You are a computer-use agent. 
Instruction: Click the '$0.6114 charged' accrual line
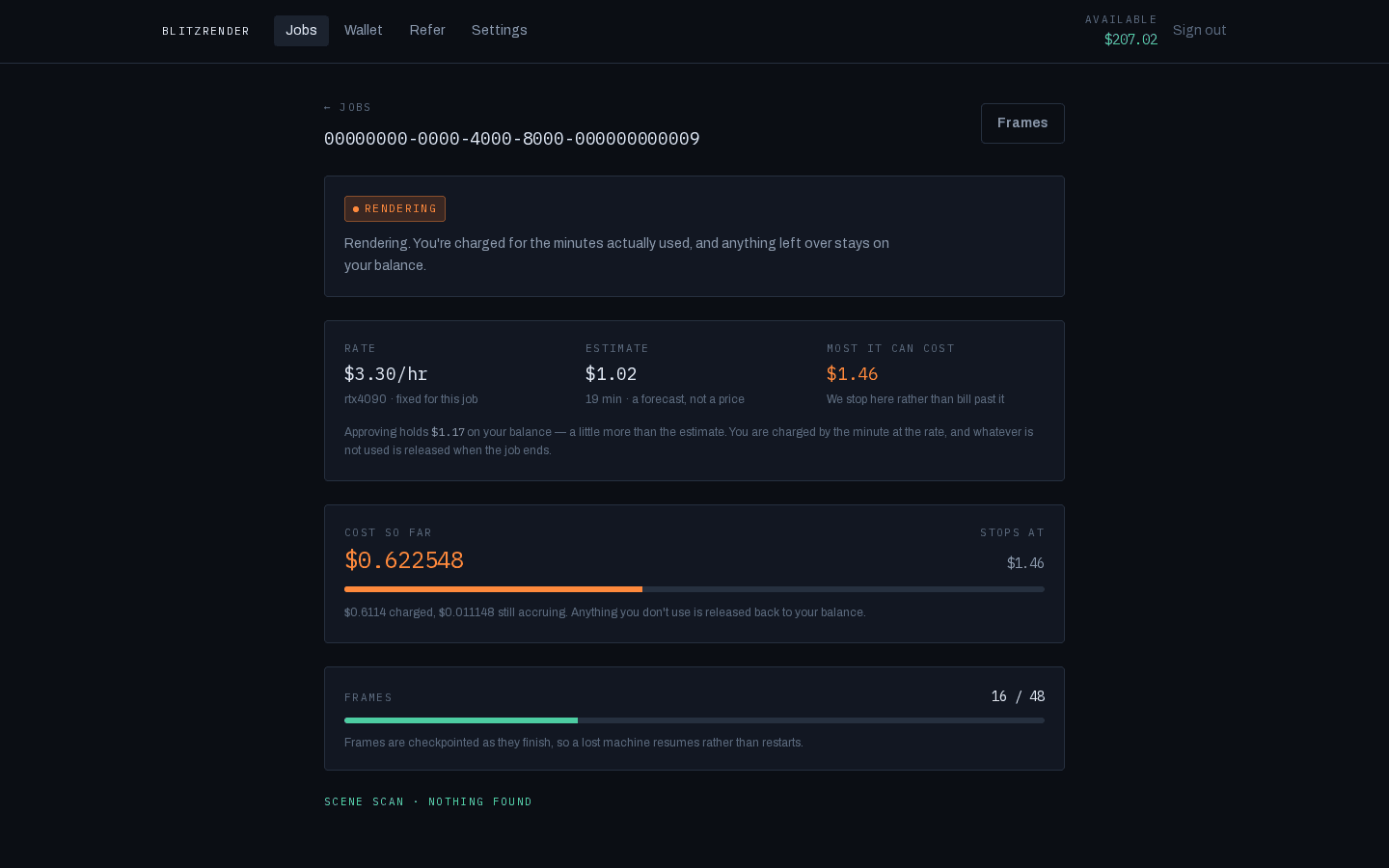click(605, 612)
